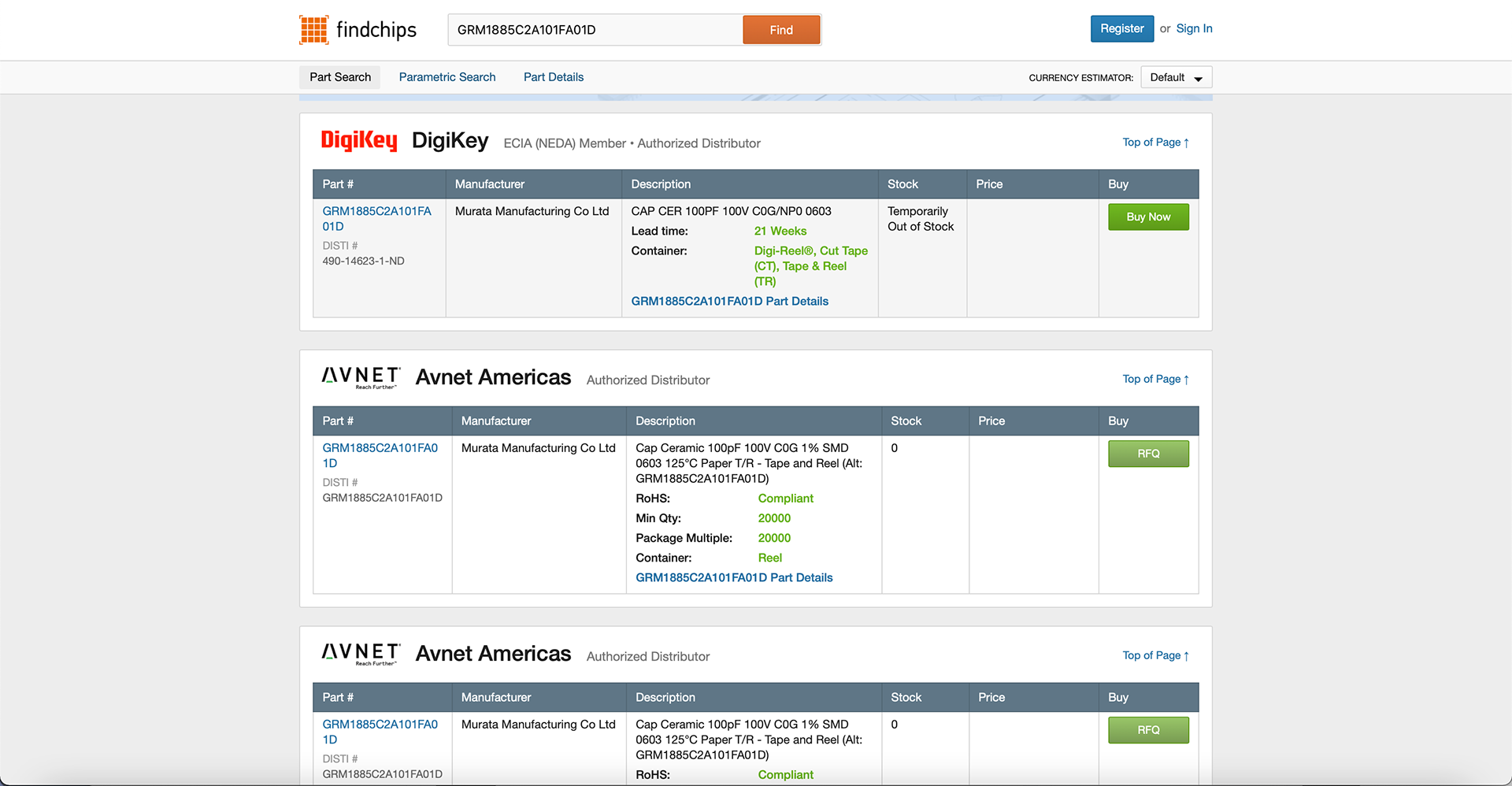Click DISTI number 490-14623-1-ND
This screenshot has height=786, width=1512.
[x=363, y=261]
